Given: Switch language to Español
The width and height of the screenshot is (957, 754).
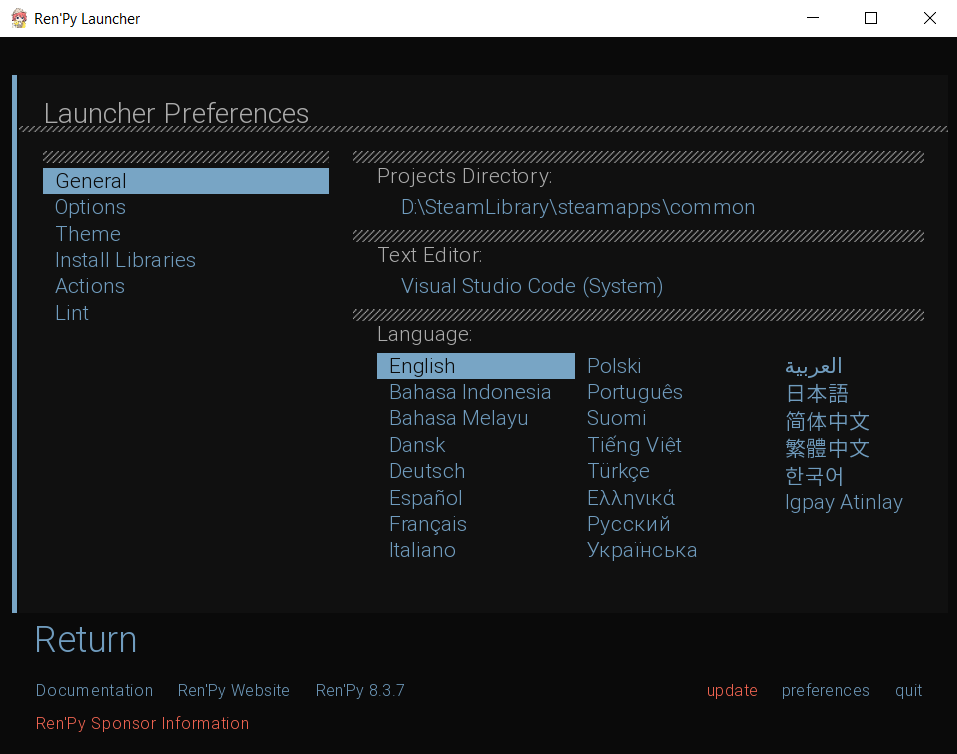Looking at the screenshot, I should (425, 498).
